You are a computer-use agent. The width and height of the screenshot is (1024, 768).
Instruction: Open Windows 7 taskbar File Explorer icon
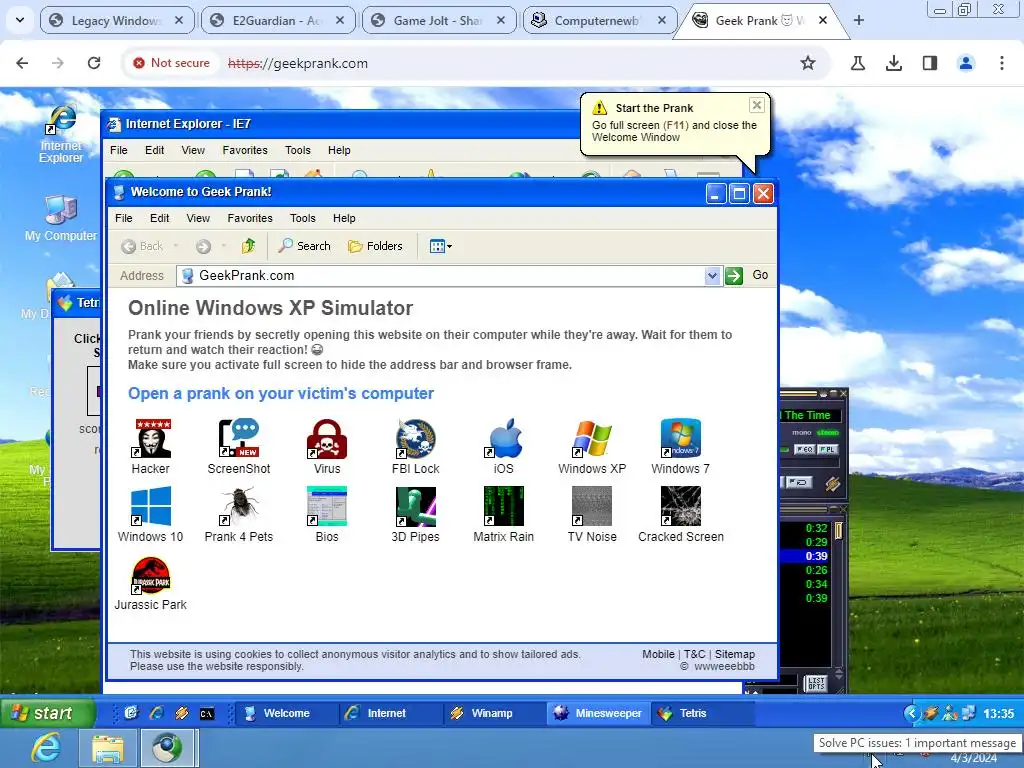pos(108,748)
